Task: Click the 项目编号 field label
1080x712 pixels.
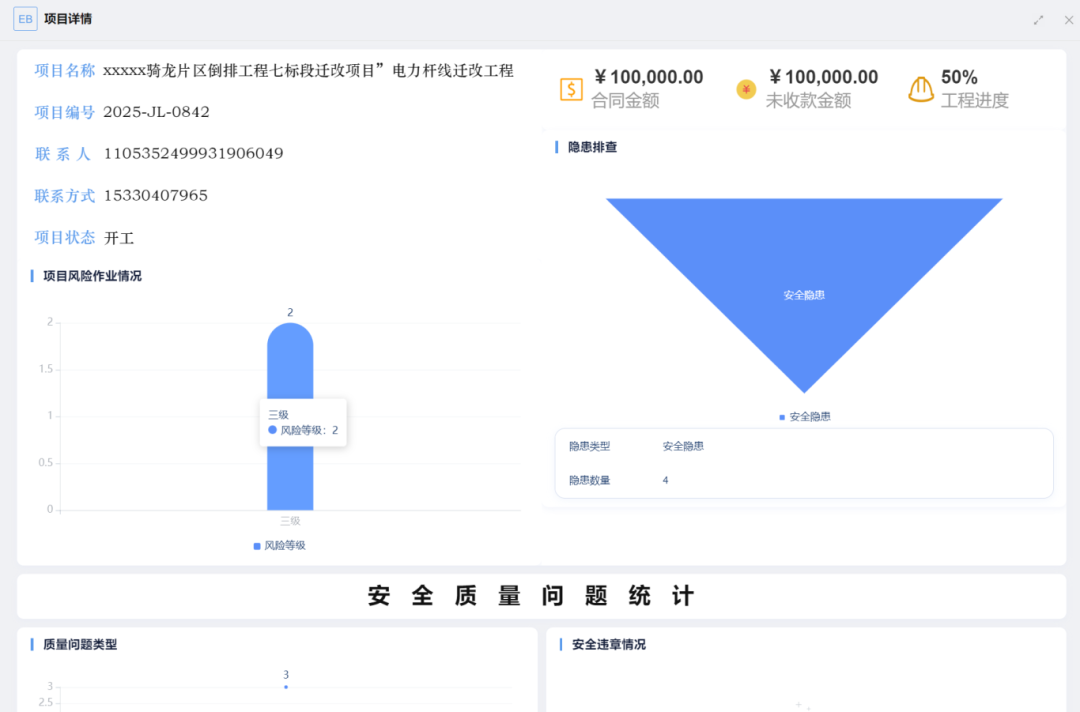Action: (x=65, y=112)
